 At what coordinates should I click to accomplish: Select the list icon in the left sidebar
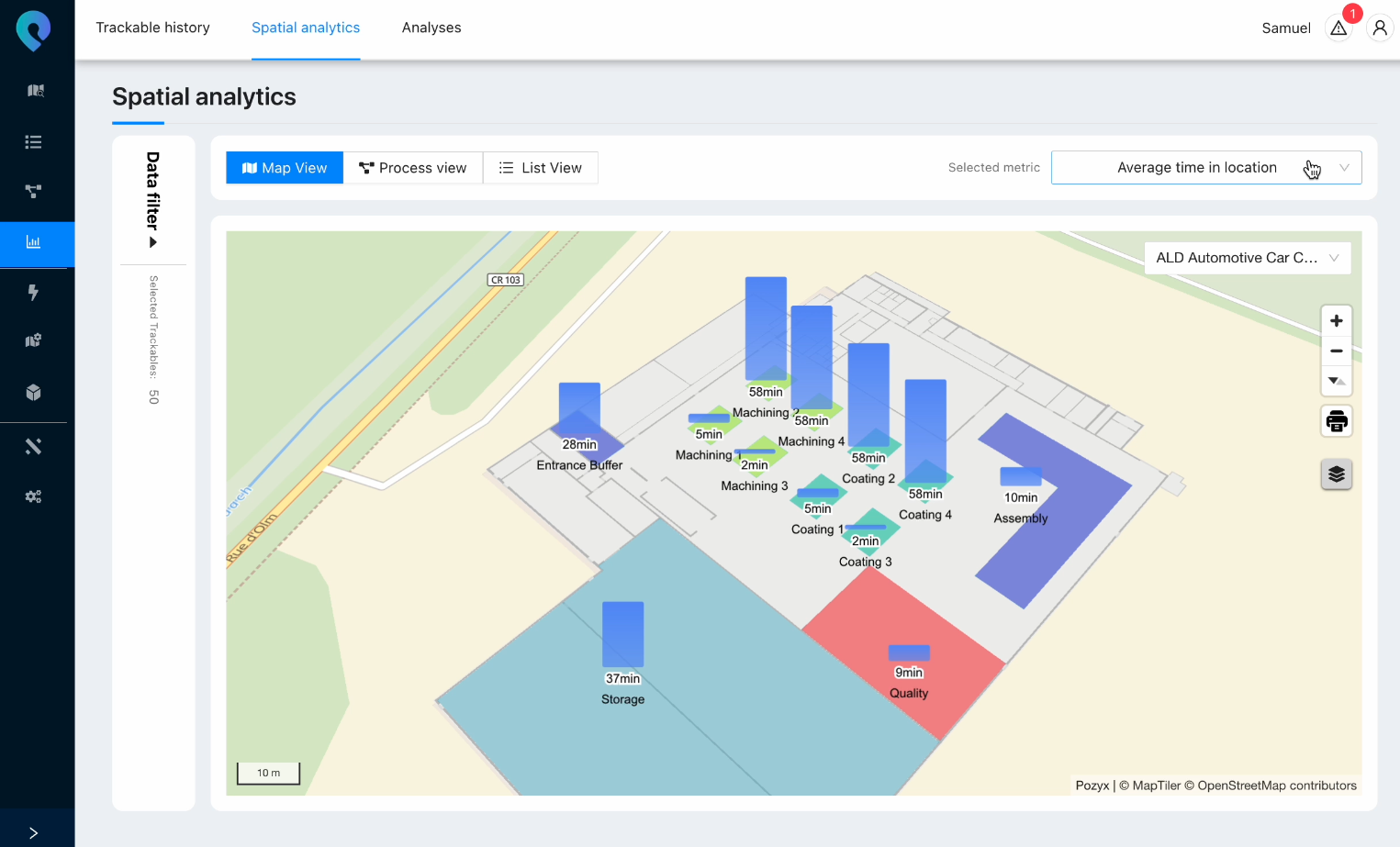click(x=34, y=142)
